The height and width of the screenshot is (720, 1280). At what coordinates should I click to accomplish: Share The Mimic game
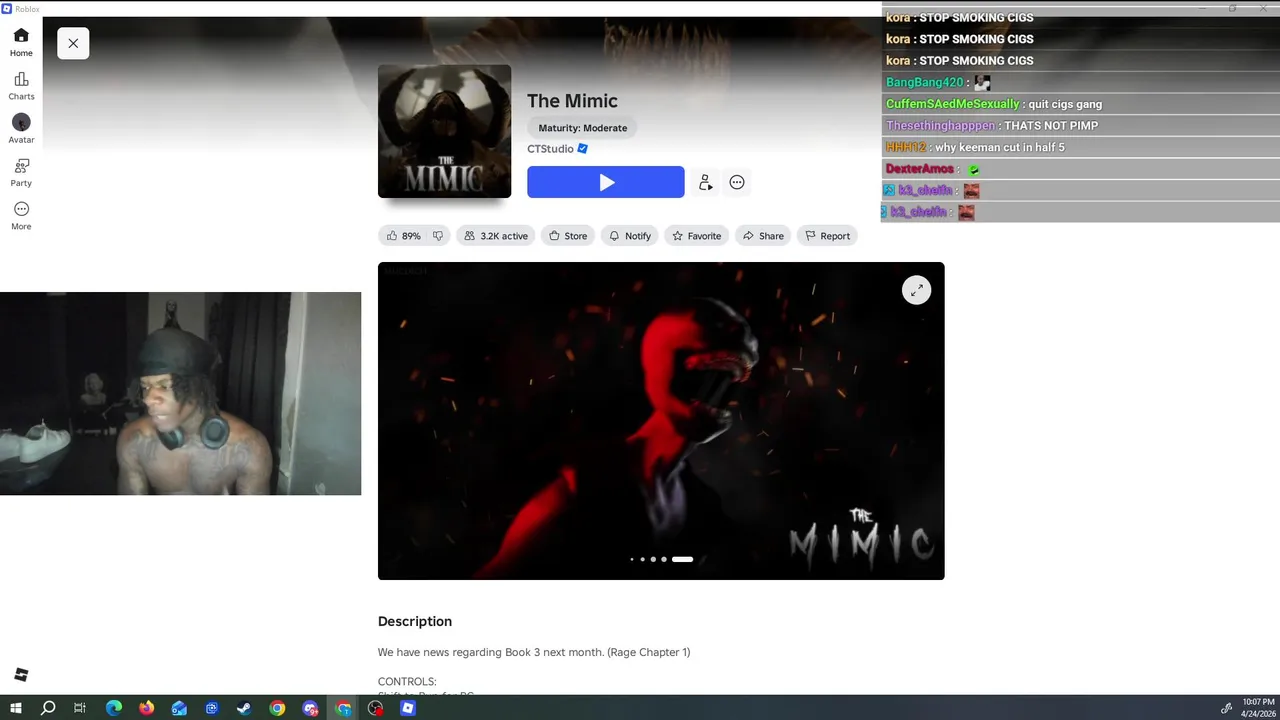[x=763, y=236]
